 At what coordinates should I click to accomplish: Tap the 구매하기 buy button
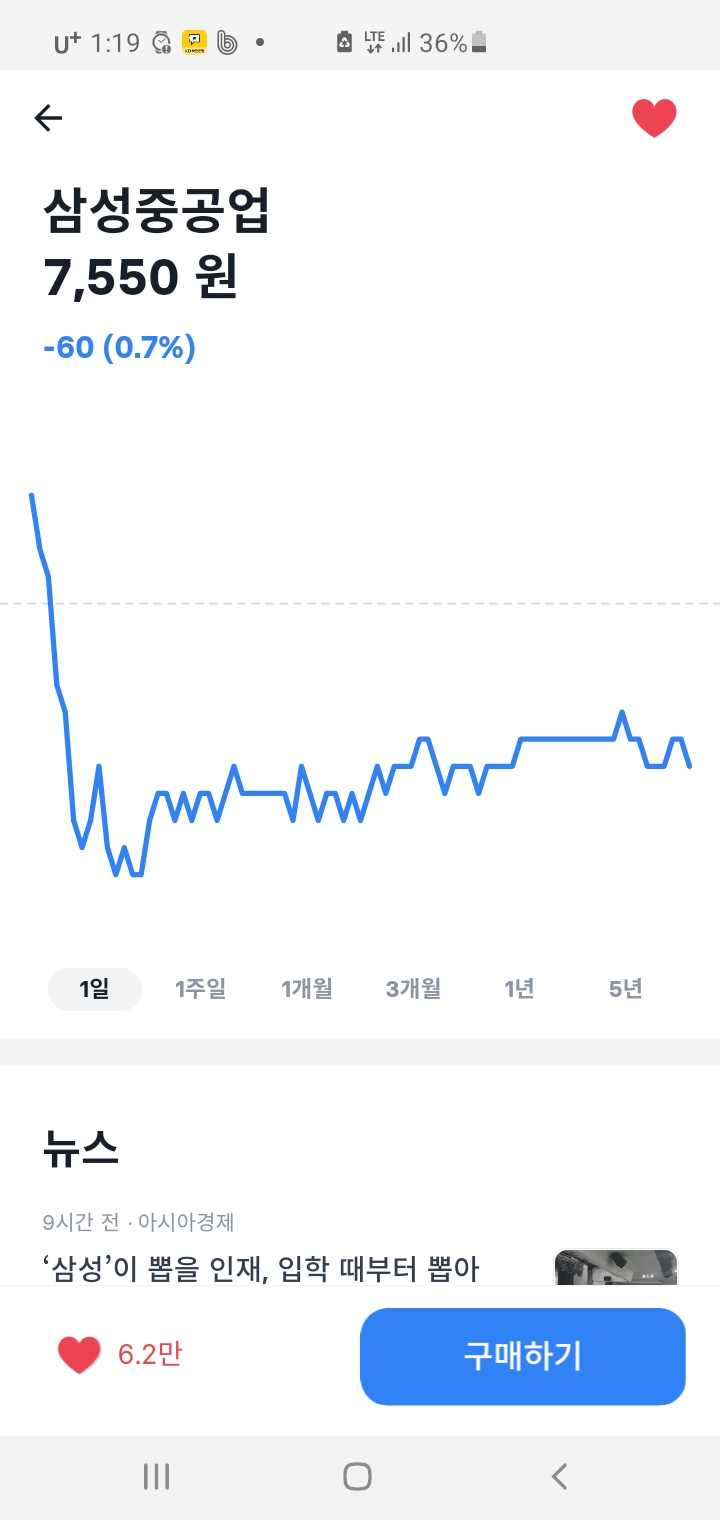(523, 1356)
